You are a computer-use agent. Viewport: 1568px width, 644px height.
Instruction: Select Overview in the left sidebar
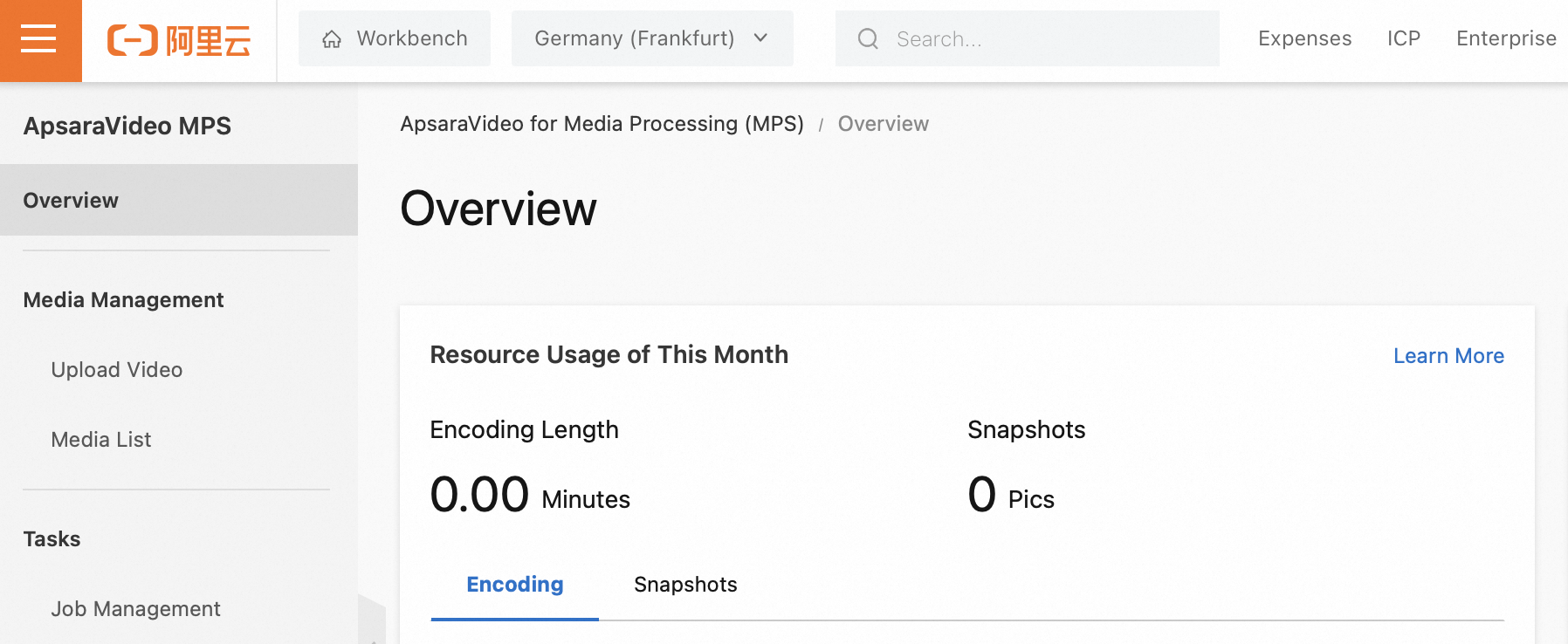click(71, 201)
